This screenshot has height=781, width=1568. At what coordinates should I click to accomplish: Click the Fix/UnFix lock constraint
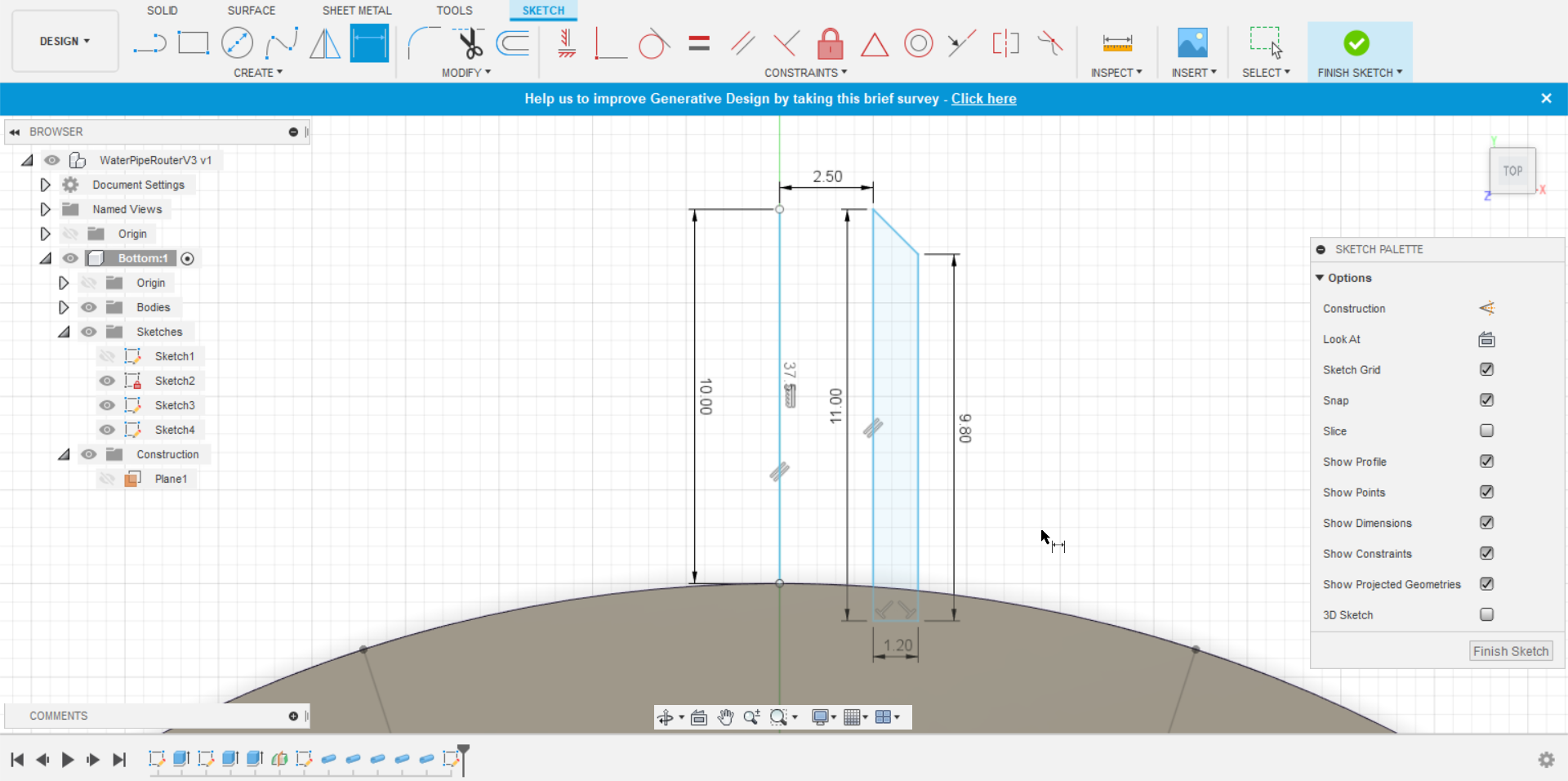pyautogui.click(x=830, y=42)
